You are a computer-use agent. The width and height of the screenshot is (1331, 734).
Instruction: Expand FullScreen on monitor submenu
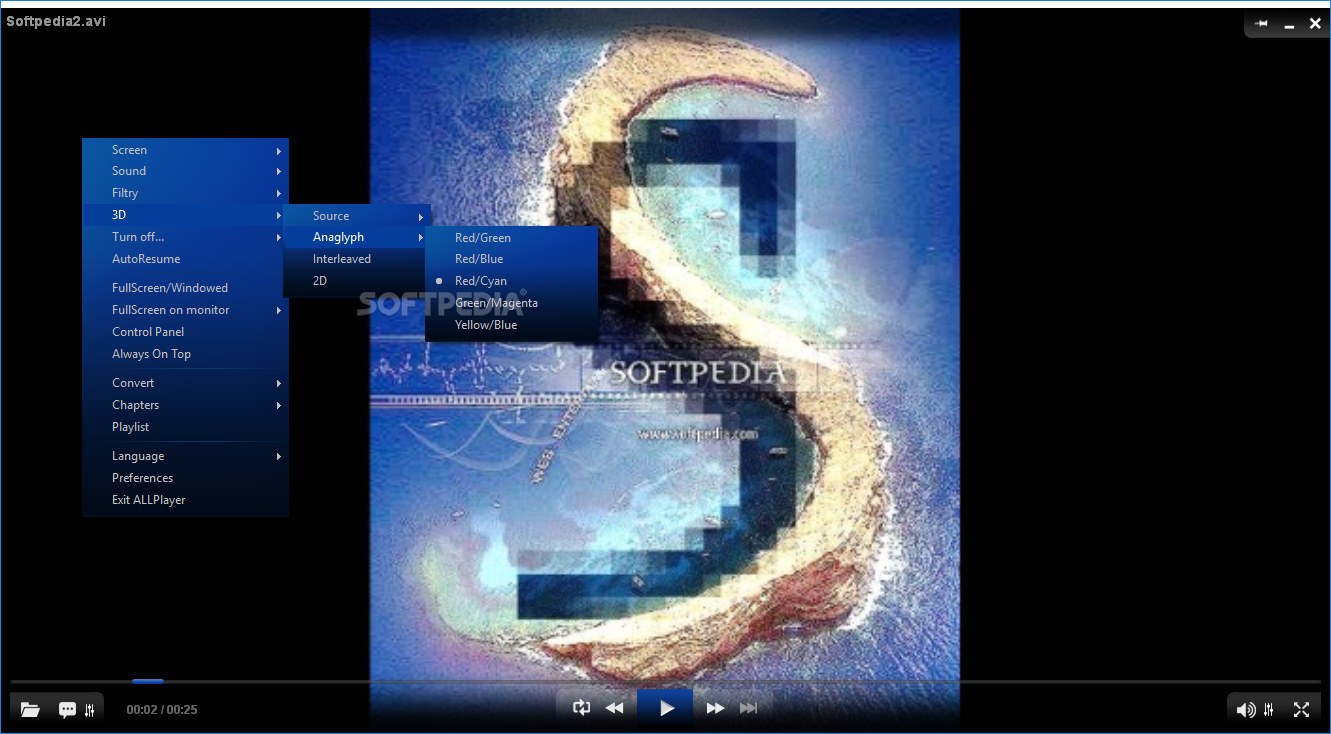click(x=185, y=310)
